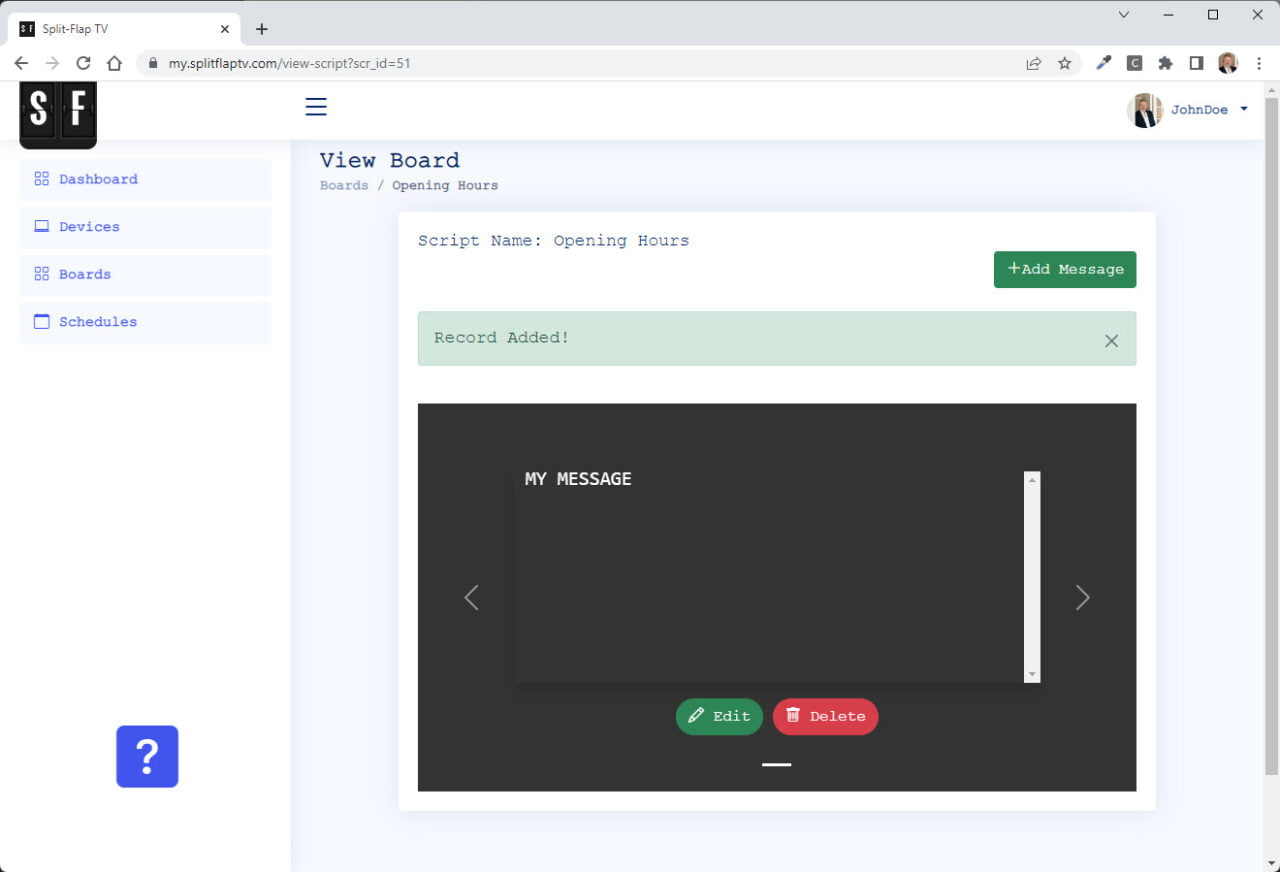
Task: Open JohnDoe user dropdown
Action: pyautogui.click(x=1188, y=110)
